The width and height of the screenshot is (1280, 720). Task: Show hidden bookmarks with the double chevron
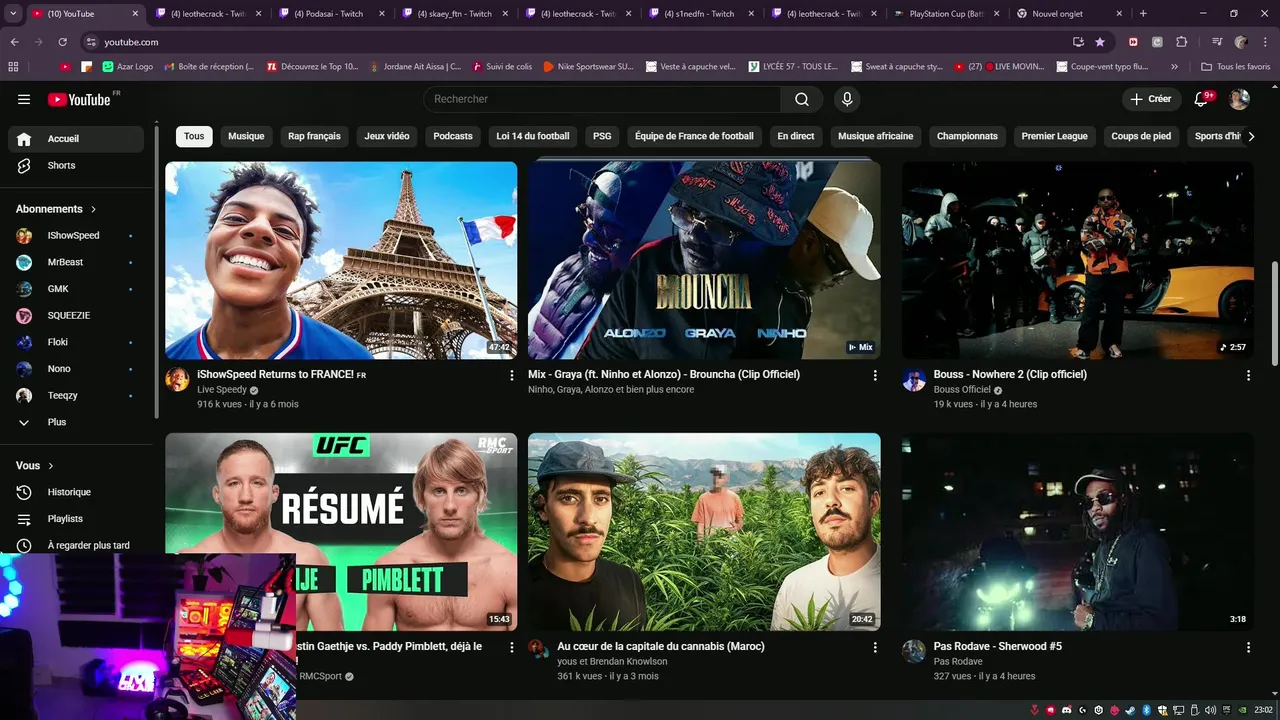coord(1174,67)
